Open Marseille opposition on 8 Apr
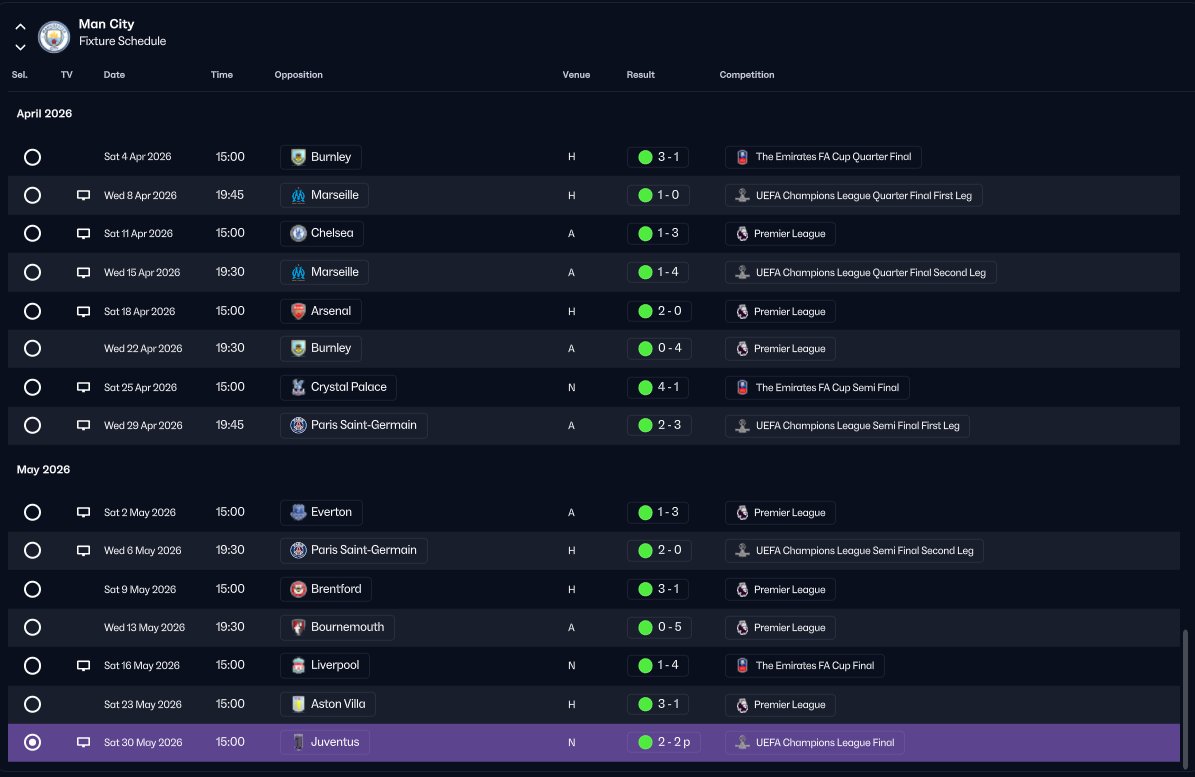This screenshot has width=1195, height=777. (x=325, y=195)
